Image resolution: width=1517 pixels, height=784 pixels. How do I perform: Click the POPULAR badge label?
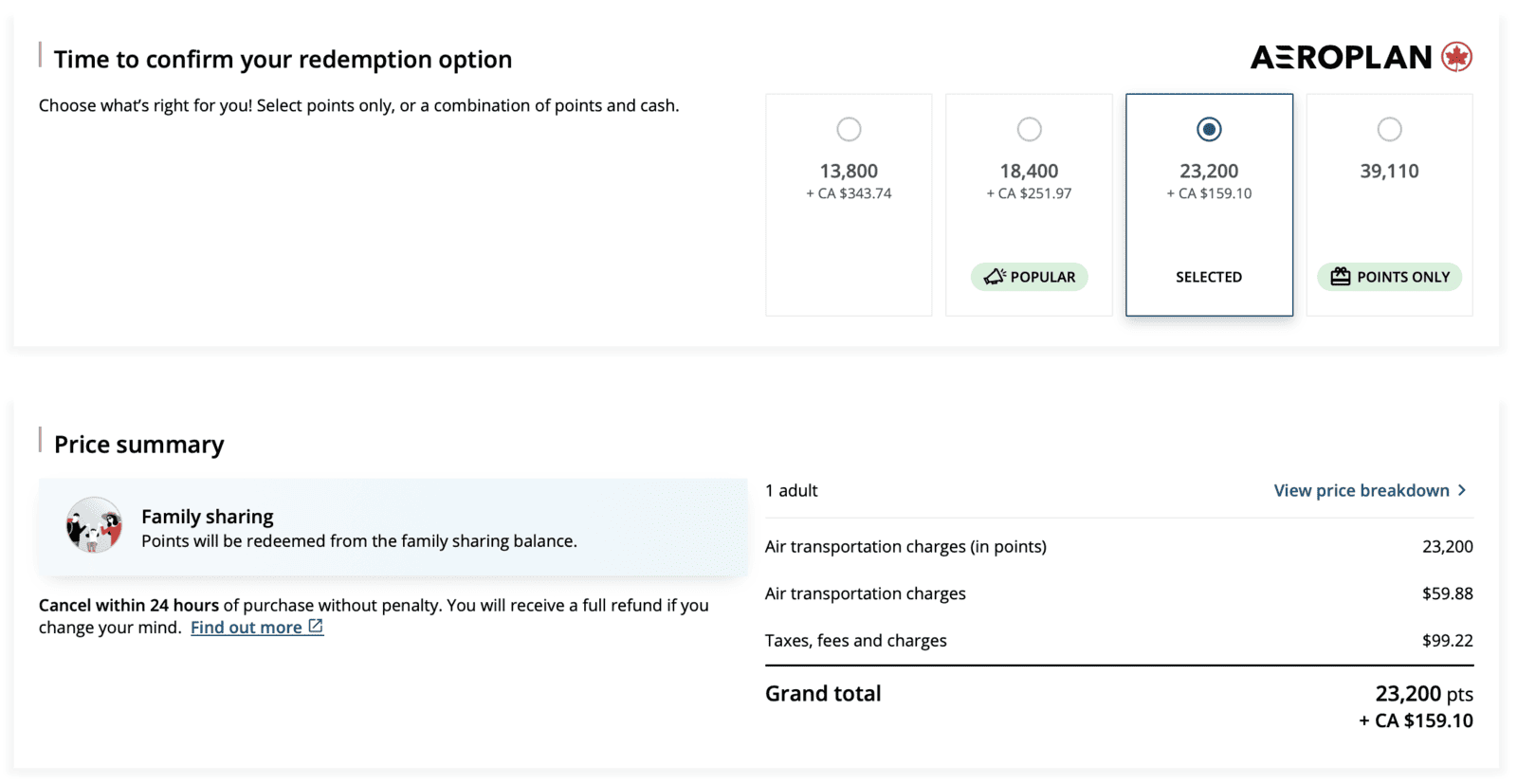1042,277
